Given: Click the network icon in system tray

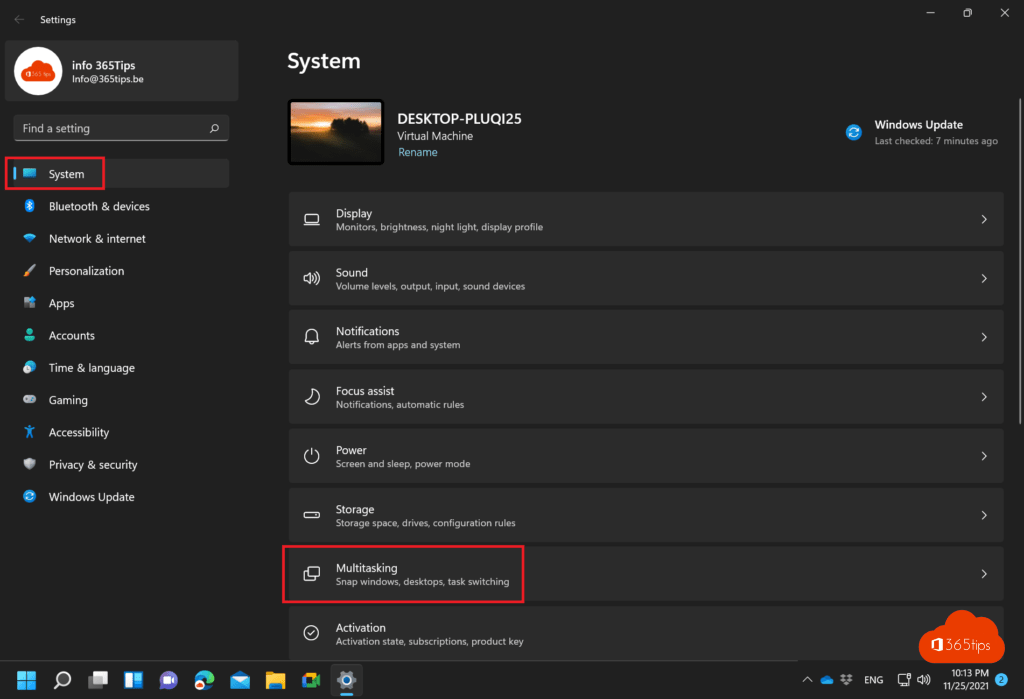Looking at the screenshot, I should 904,680.
